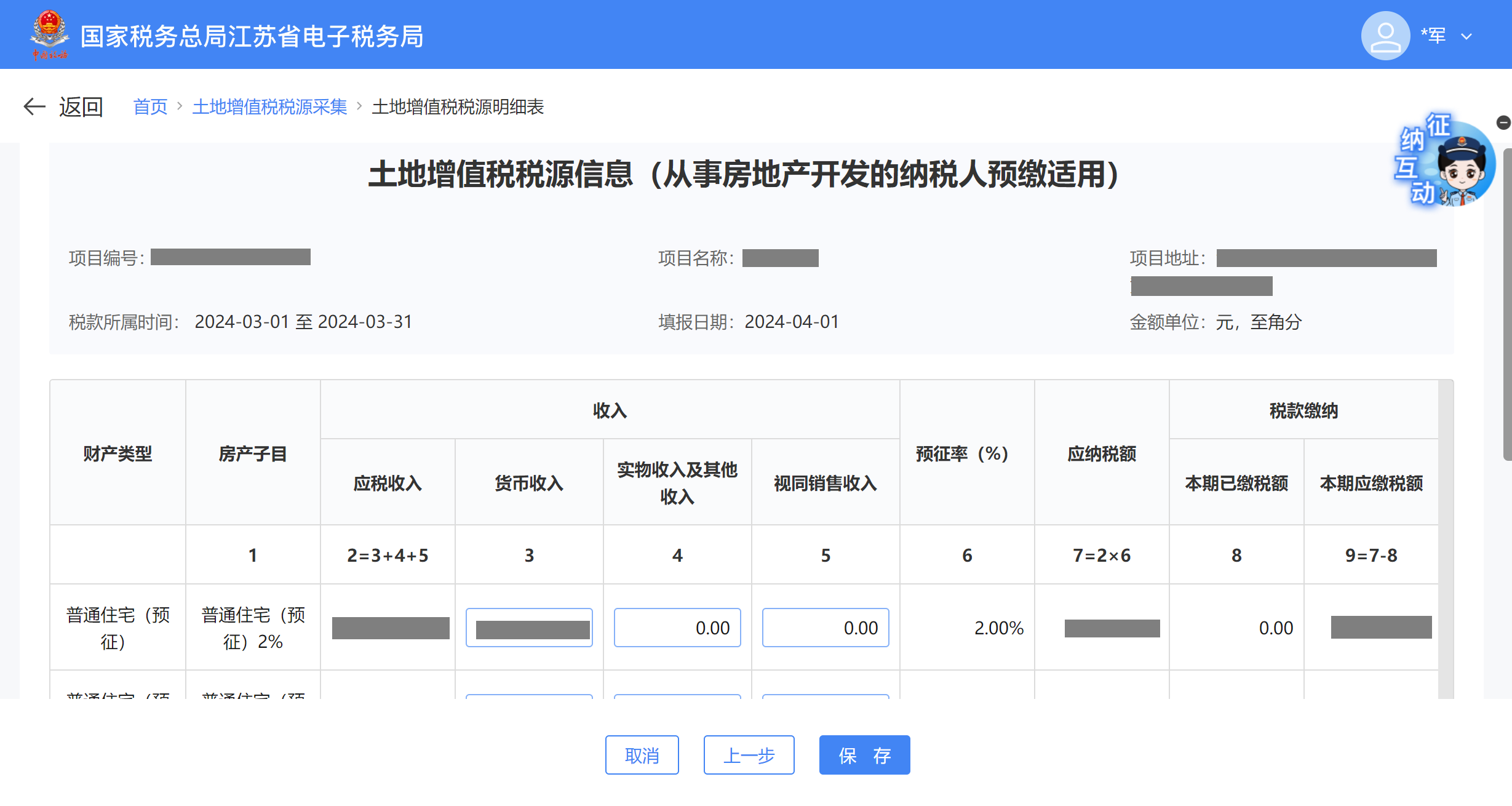Click the *军 username label
1512x806 pixels.
click(1433, 36)
